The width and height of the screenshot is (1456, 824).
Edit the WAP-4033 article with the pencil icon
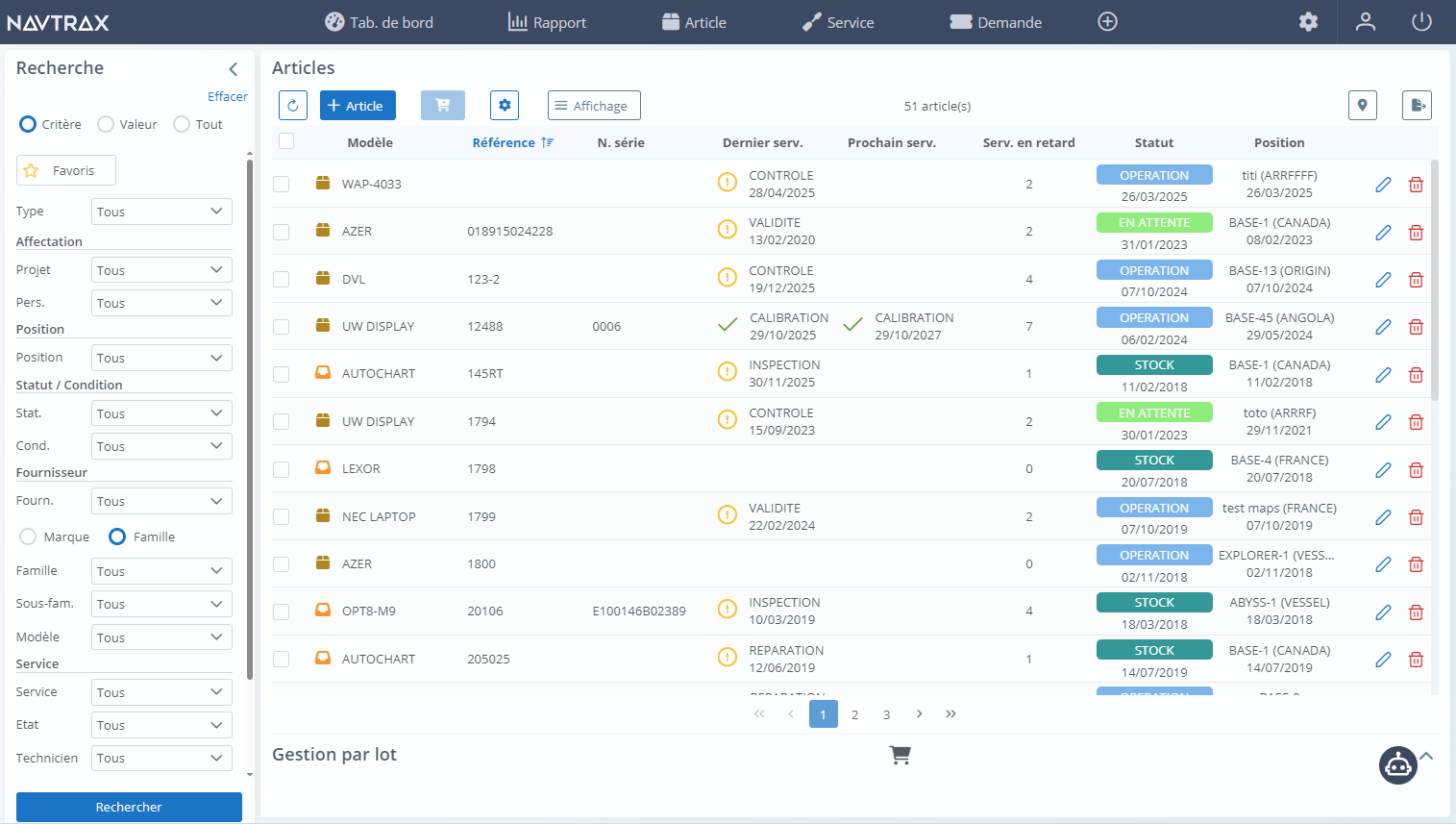tap(1383, 184)
